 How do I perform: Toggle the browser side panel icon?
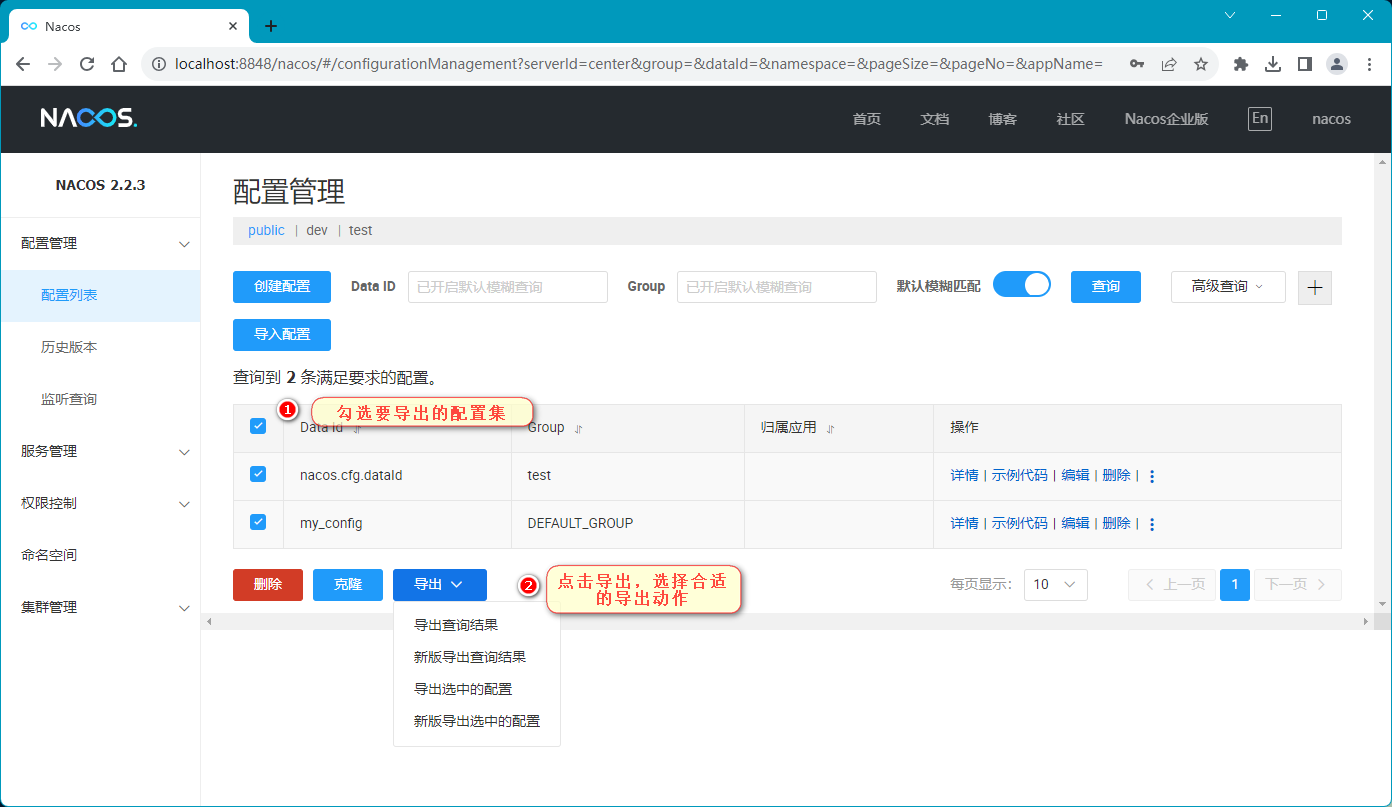[x=1305, y=64]
